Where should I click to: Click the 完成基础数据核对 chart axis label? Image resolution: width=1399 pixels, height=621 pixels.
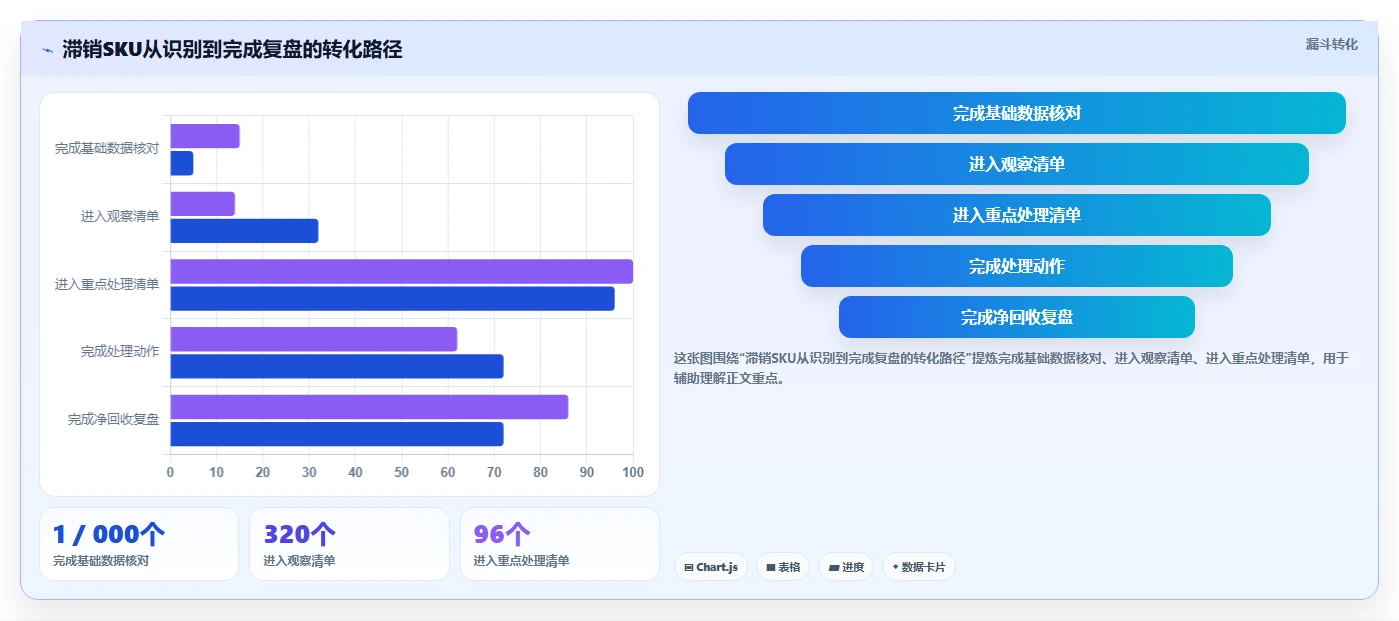pyautogui.click(x=107, y=148)
